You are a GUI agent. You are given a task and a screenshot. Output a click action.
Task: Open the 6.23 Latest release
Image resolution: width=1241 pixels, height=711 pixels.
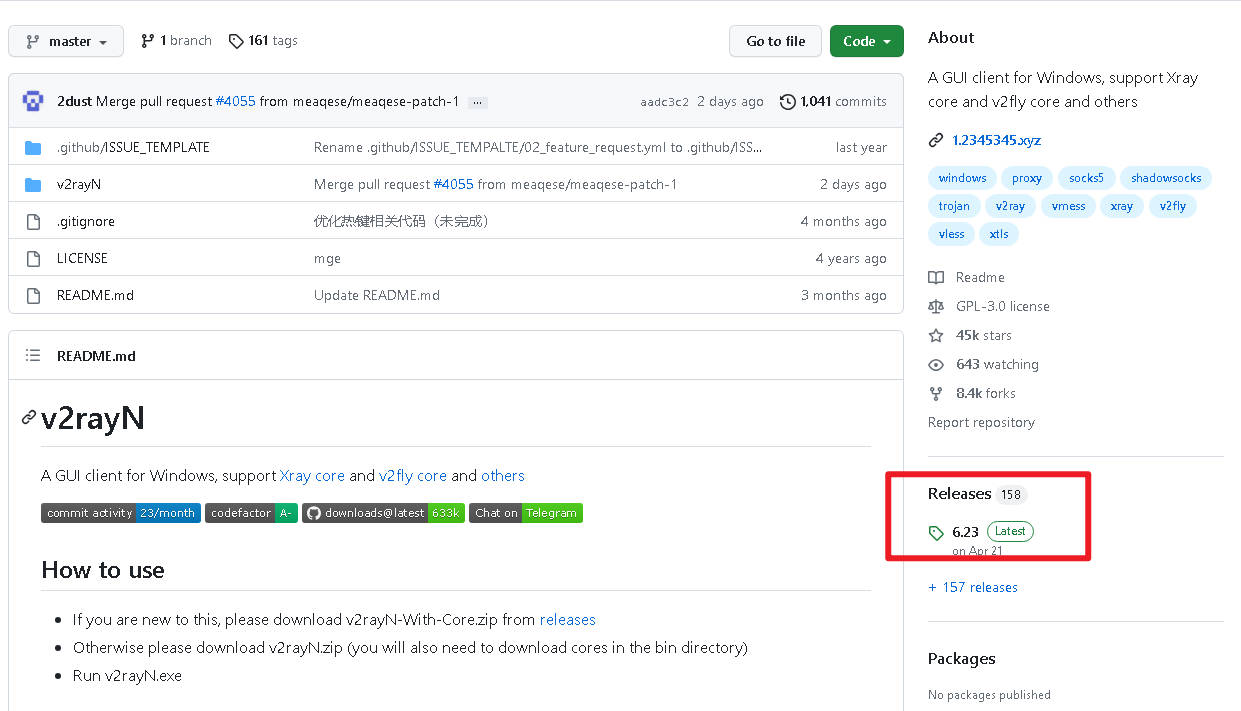tap(992, 532)
